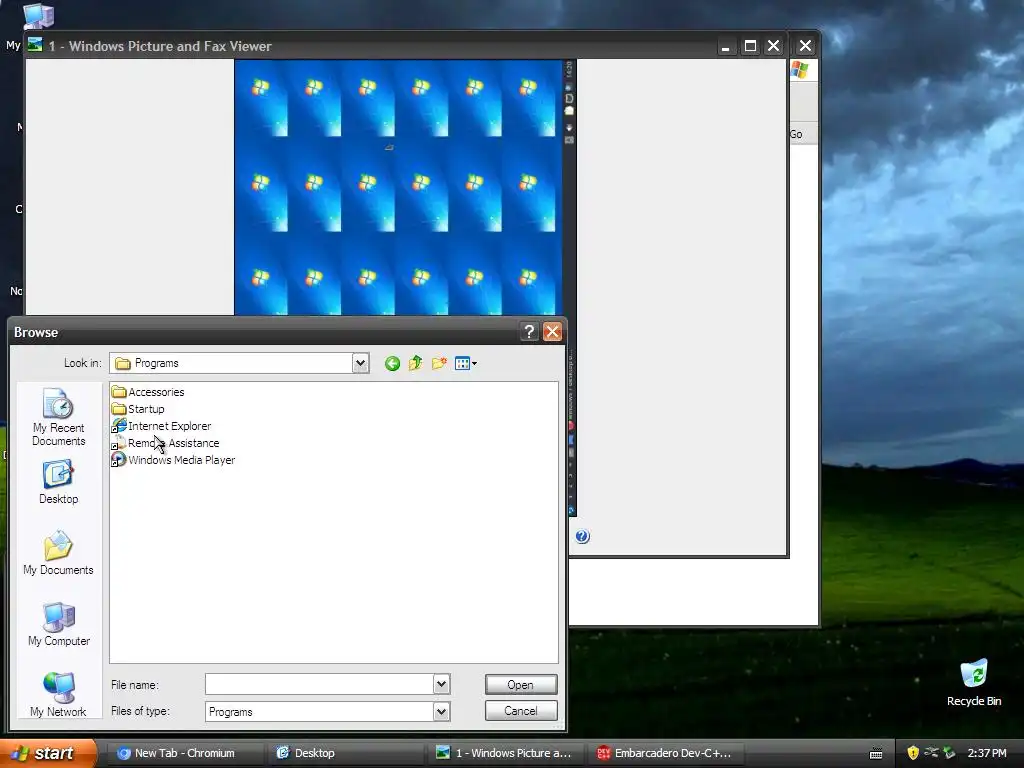Screen dimensions: 1024x768
Task: Switch to Windows Picture taskbar button
Action: coord(507,753)
